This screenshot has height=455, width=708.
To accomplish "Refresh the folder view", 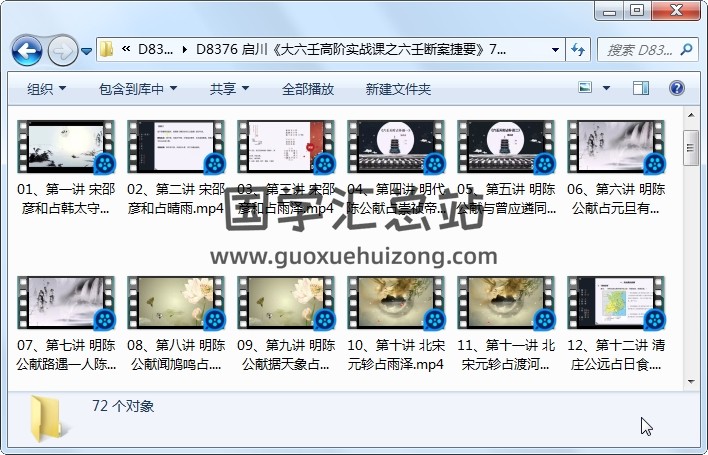I will pyautogui.click(x=578, y=49).
